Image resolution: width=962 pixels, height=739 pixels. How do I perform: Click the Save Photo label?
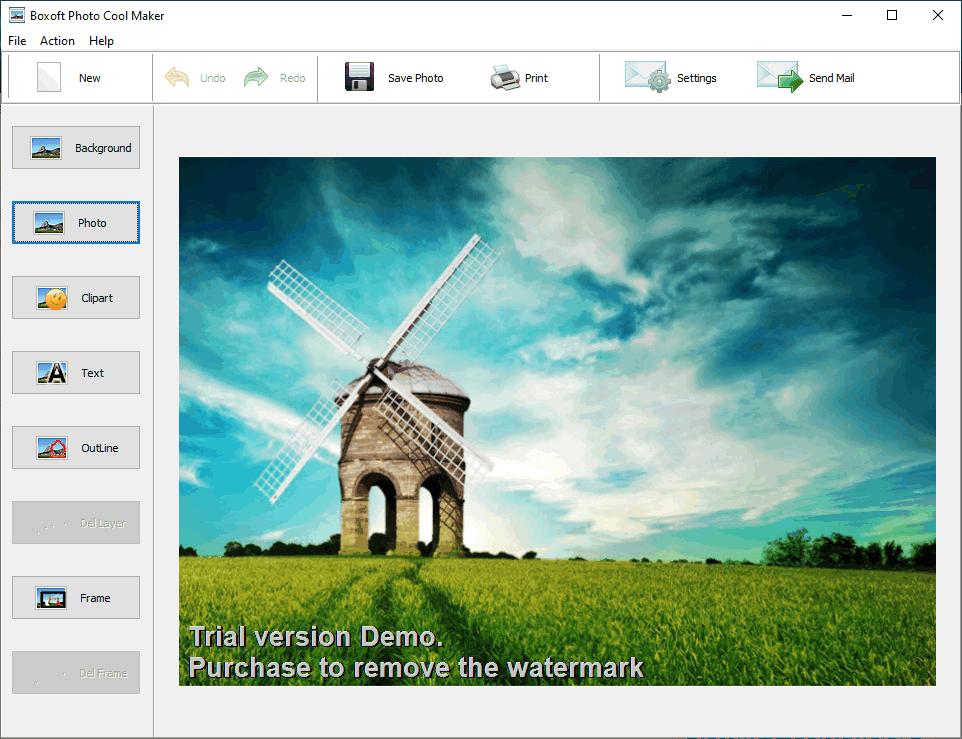coord(415,78)
